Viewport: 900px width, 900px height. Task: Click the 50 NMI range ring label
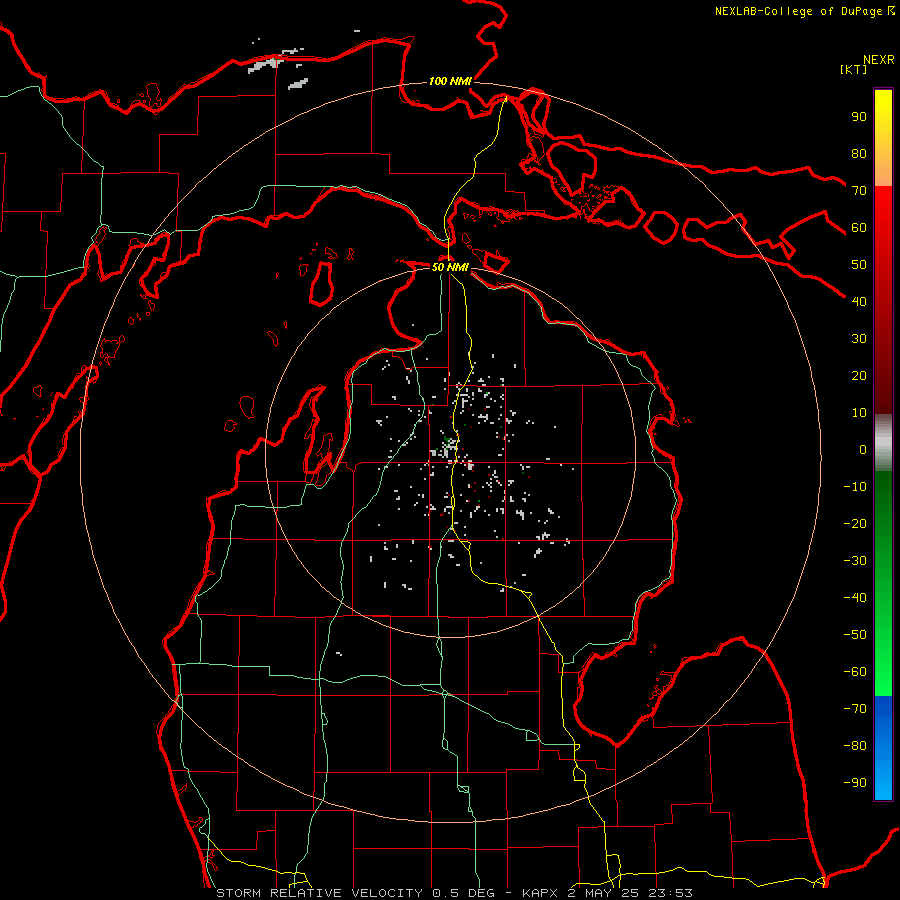point(450,267)
